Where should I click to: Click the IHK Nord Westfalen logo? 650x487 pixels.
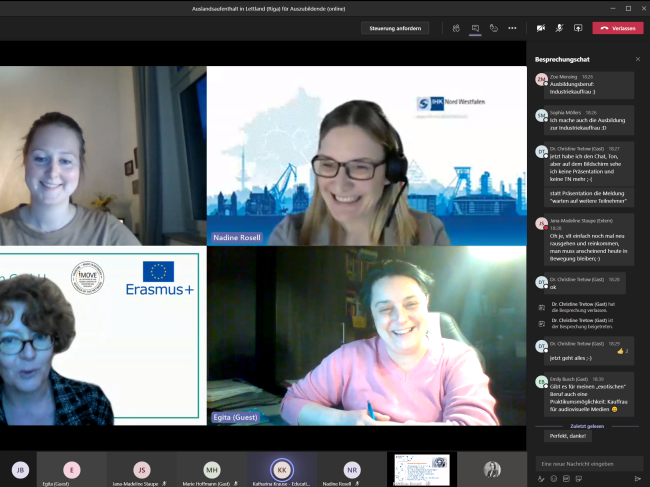(451, 103)
